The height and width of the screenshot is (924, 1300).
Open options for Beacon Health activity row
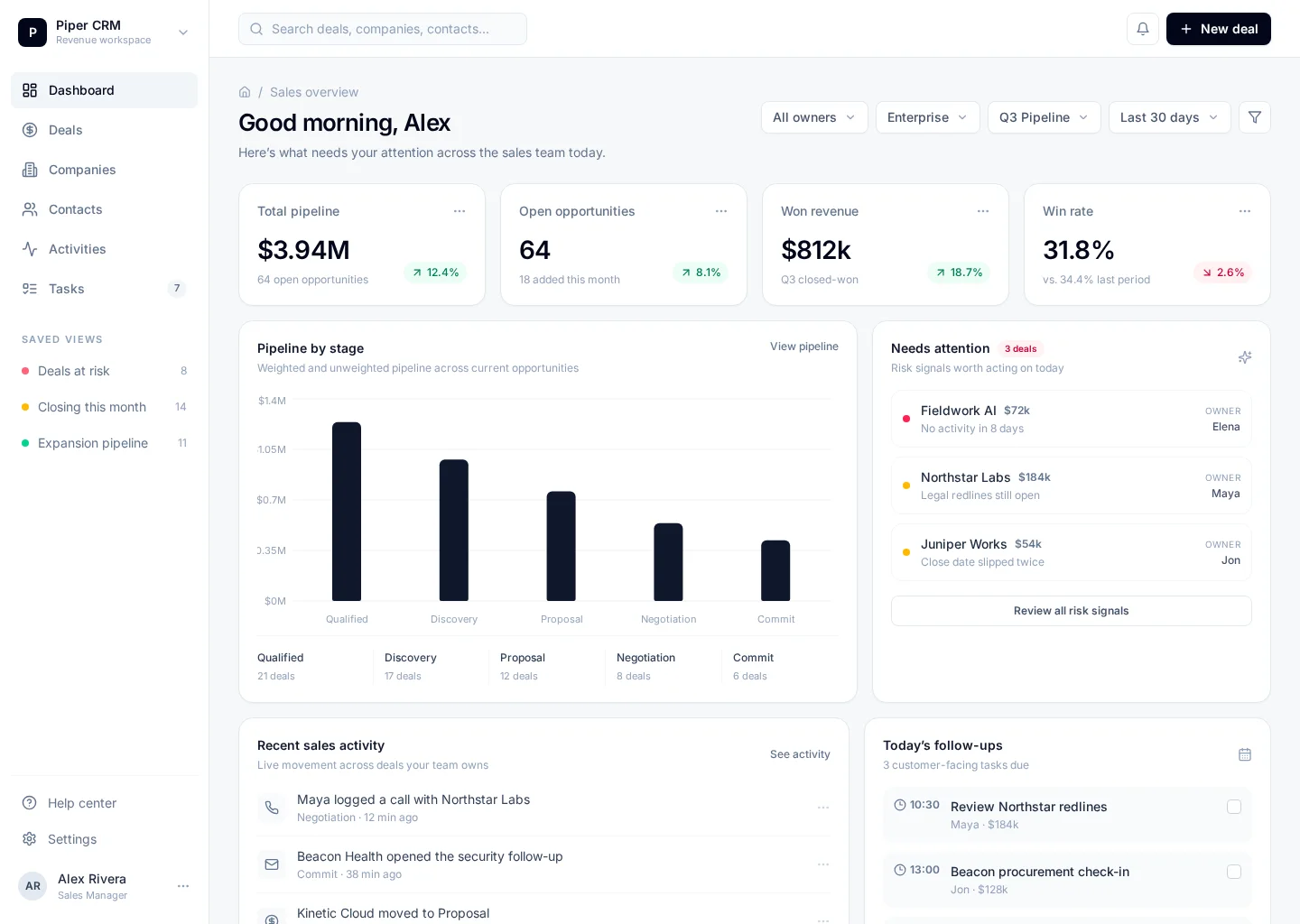point(823,864)
